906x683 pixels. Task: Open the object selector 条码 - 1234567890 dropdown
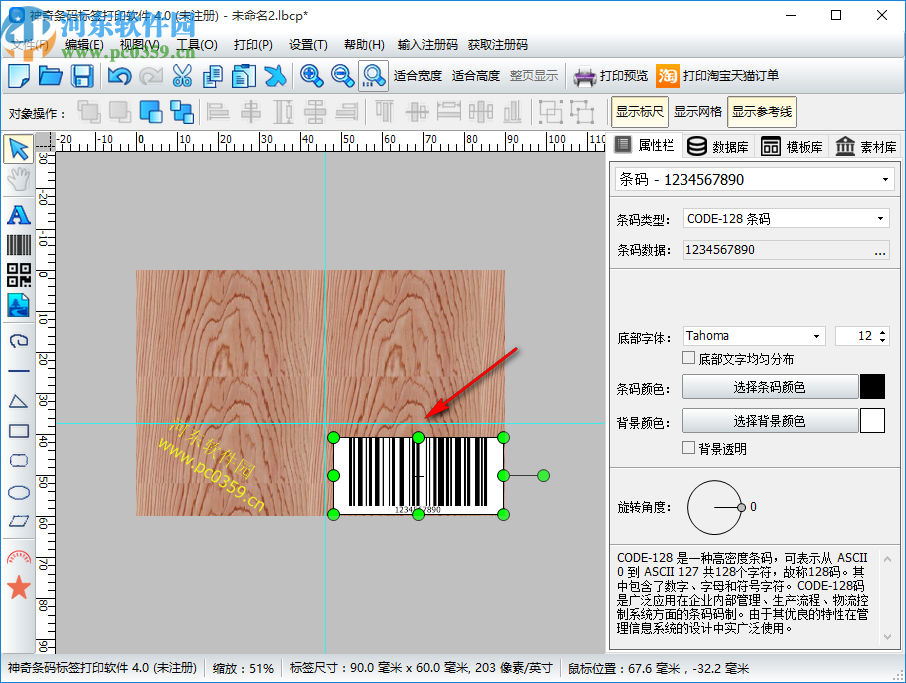point(885,180)
